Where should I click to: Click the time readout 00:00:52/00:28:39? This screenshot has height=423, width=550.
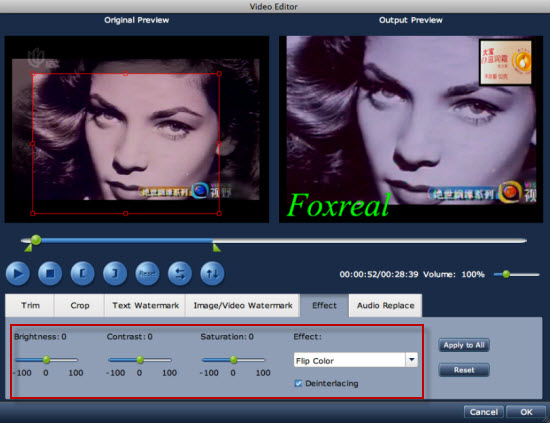(x=379, y=274)
